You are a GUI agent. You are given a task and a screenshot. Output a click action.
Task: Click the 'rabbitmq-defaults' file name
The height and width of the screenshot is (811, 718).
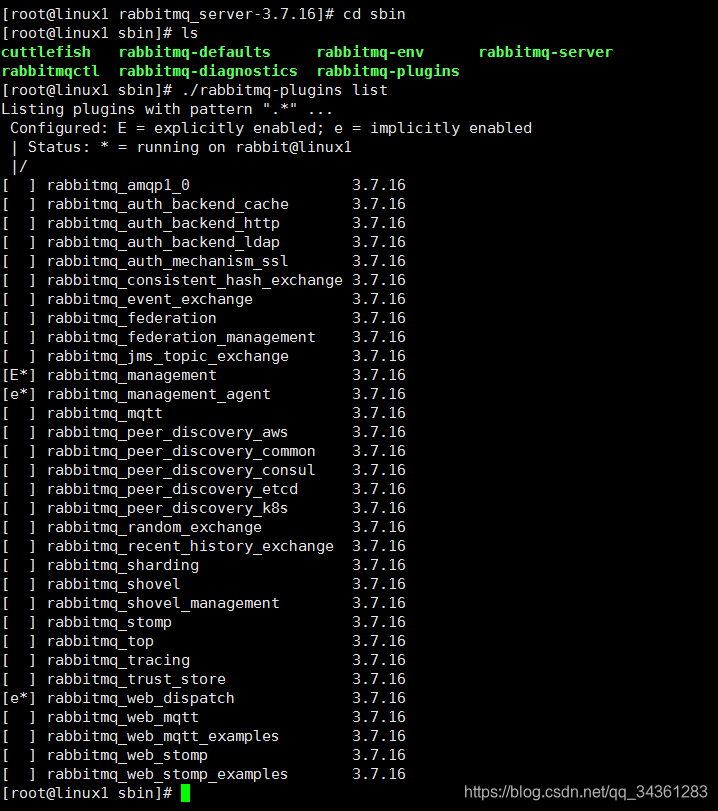[x=195, y=52]
